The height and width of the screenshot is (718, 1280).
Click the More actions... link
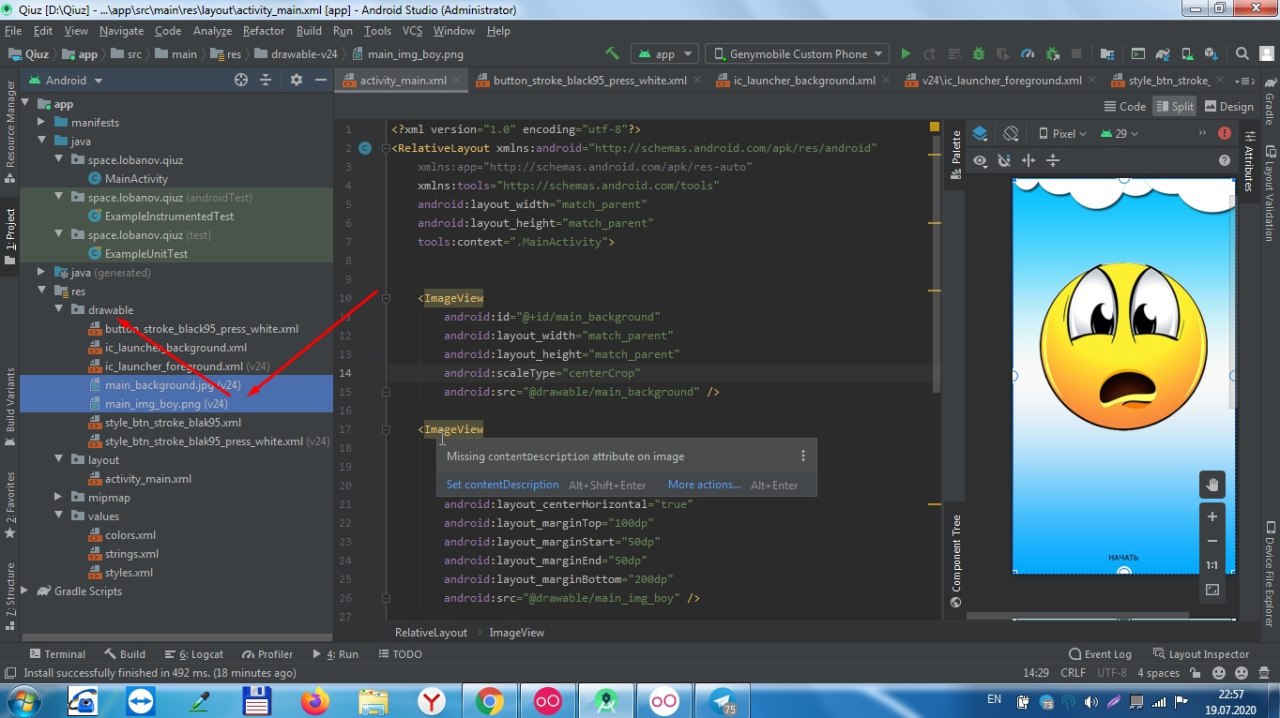[x=704, y=485]
